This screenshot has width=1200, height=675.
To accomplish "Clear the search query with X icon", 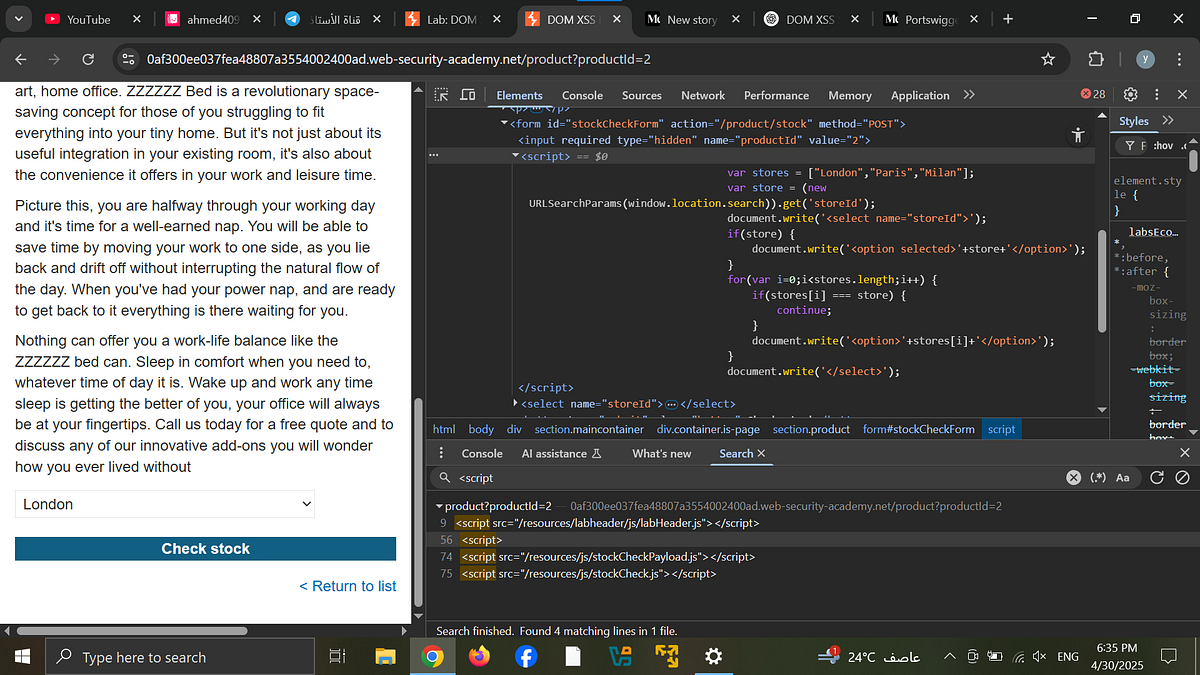I will pyautogui.click(x=1073, y=477).
